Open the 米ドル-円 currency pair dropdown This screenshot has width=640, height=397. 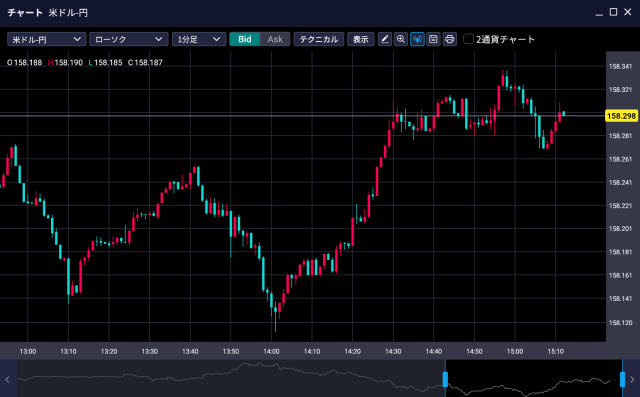coord(47,39)
